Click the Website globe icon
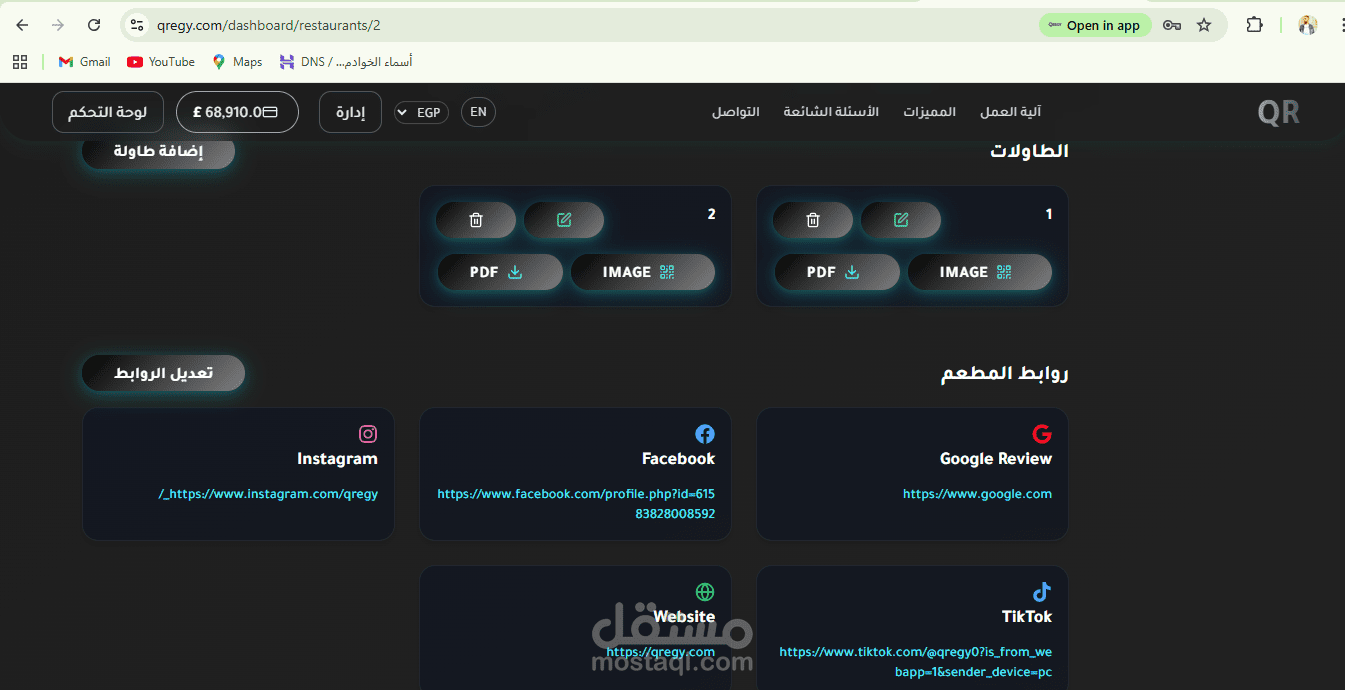Viewport: 1345px width, 690px height. [705, 592]
